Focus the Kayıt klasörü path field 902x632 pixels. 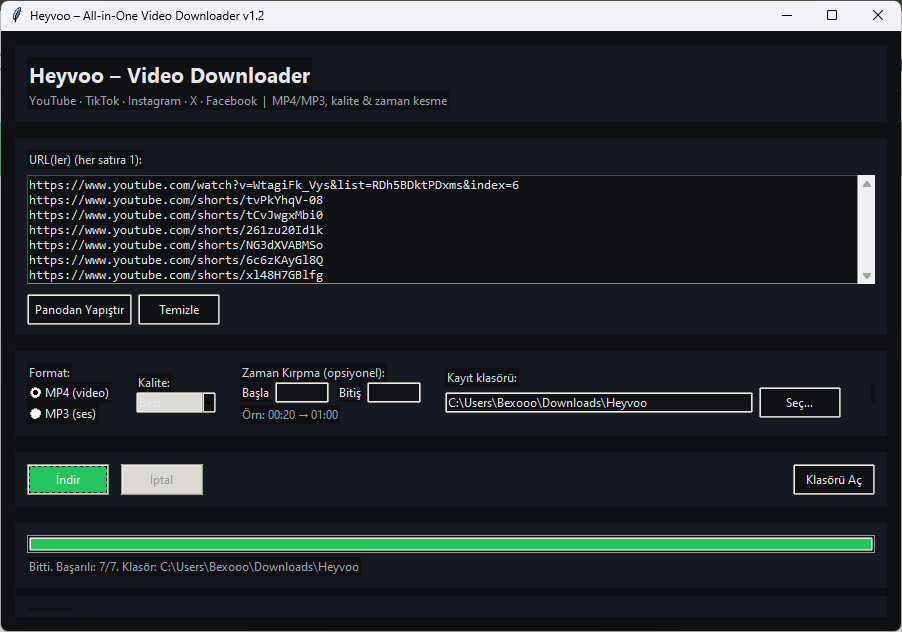coord(599,403)
